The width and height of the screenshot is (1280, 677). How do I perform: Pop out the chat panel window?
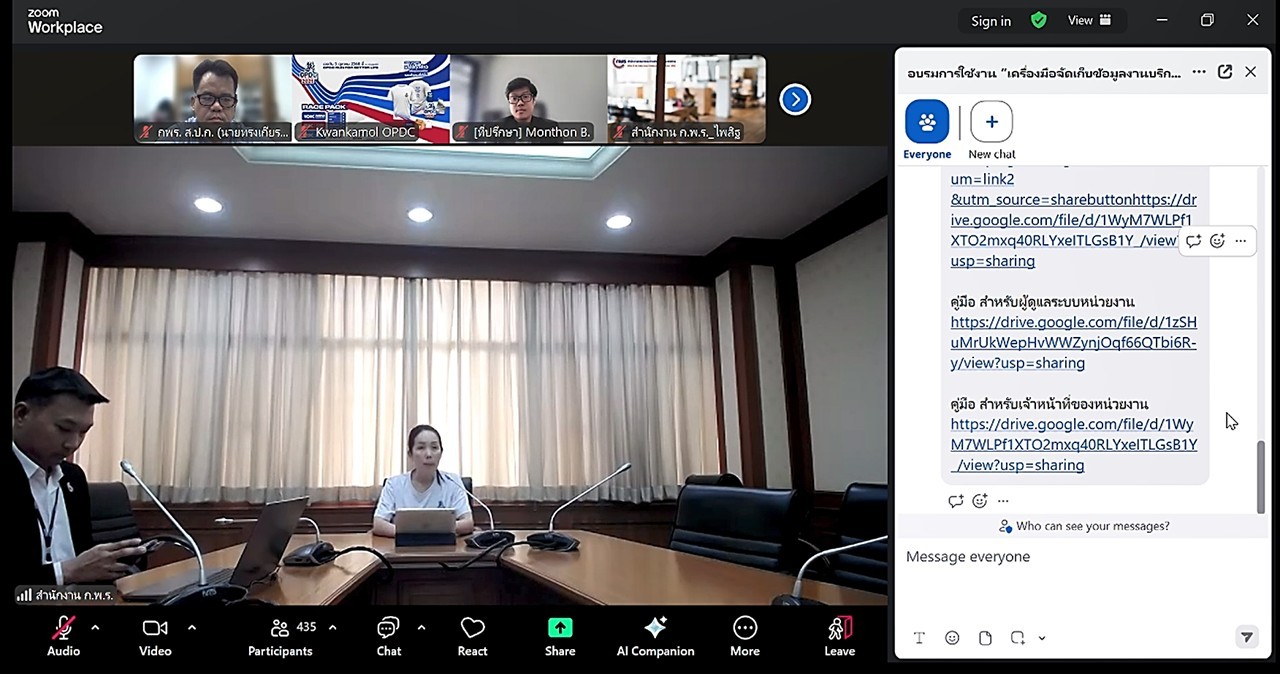[1225, 72]
